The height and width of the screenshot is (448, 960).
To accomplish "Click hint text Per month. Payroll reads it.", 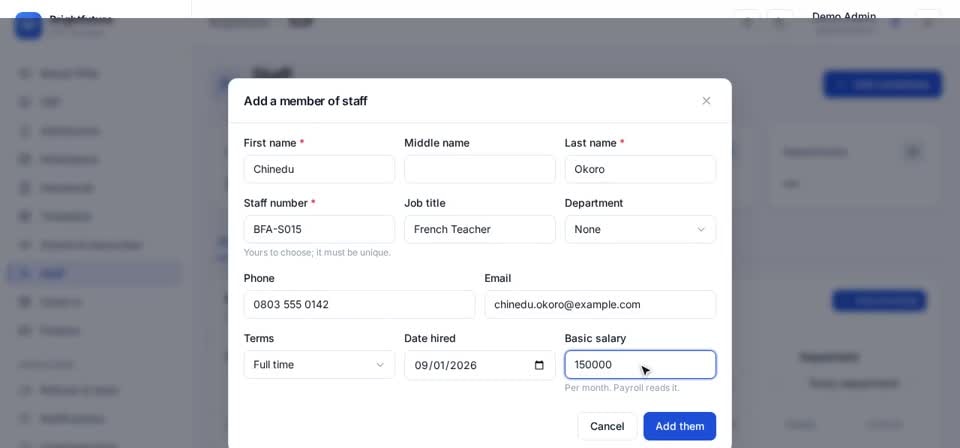I will [622, 388].
